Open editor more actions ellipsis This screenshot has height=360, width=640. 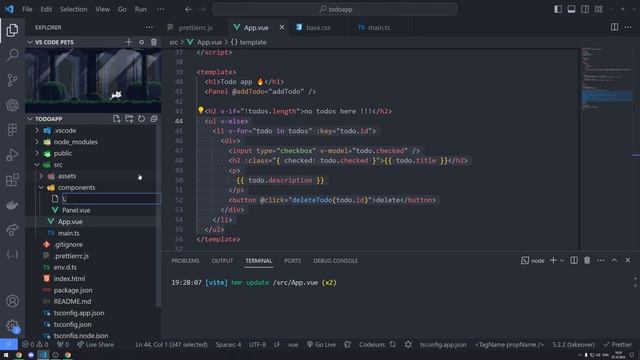click(x=628, y=27)
